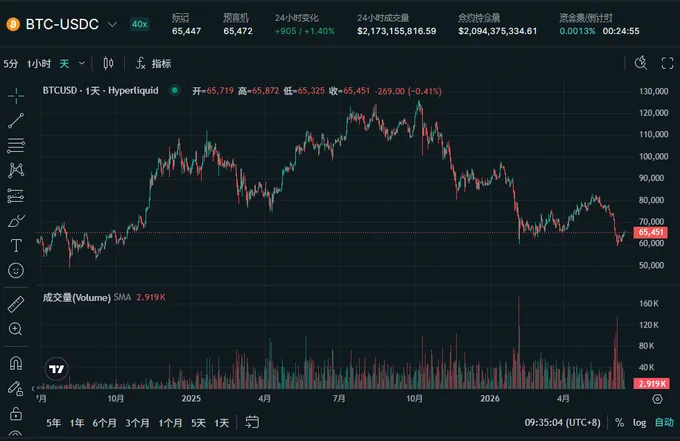This screenshot has height=441, width=680.
Task: Click the 24小时成交量 value $2,173,155,816.59
Action: pos(397,31)
